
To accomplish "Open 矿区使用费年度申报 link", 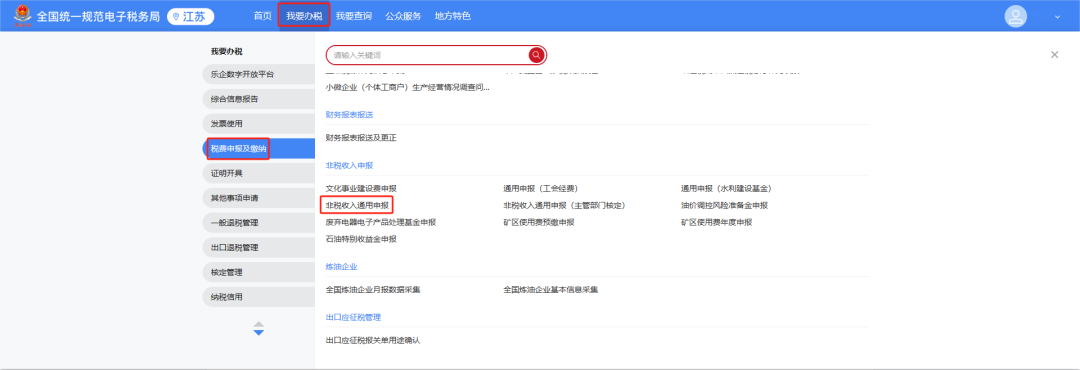I will point(716,223).
